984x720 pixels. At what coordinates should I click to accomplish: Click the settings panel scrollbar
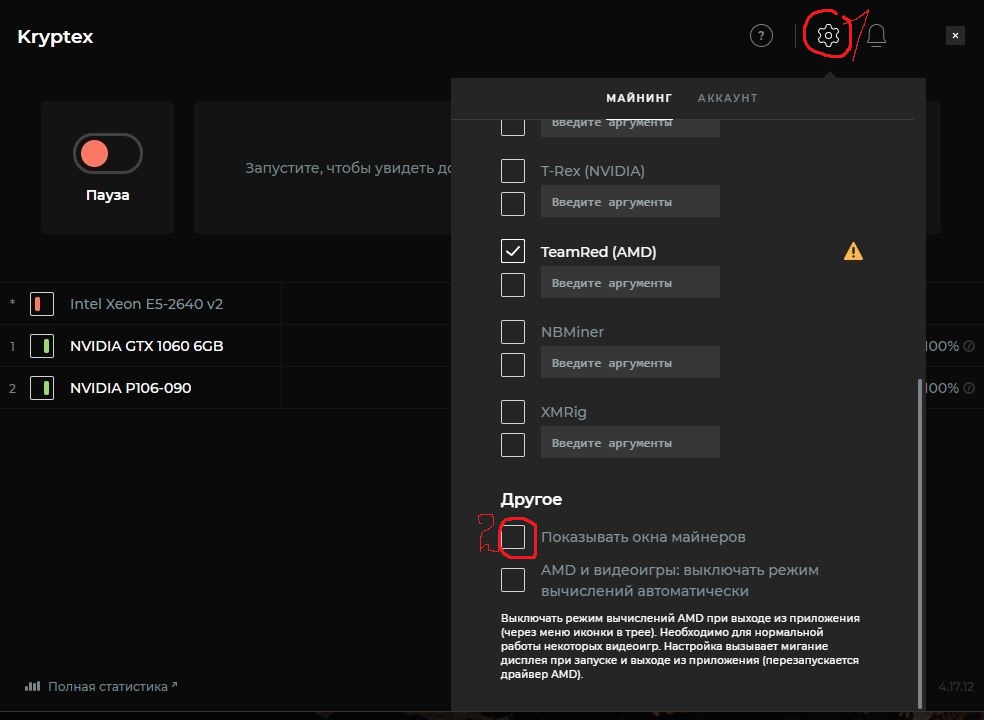pos(920,543)
